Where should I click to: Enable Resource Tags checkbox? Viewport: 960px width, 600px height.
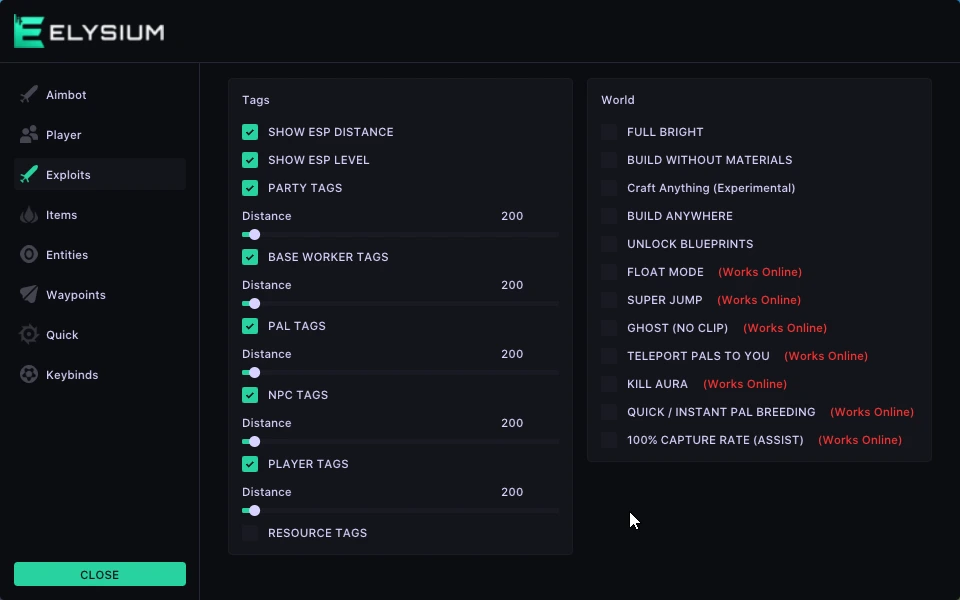tap(250, 533)
